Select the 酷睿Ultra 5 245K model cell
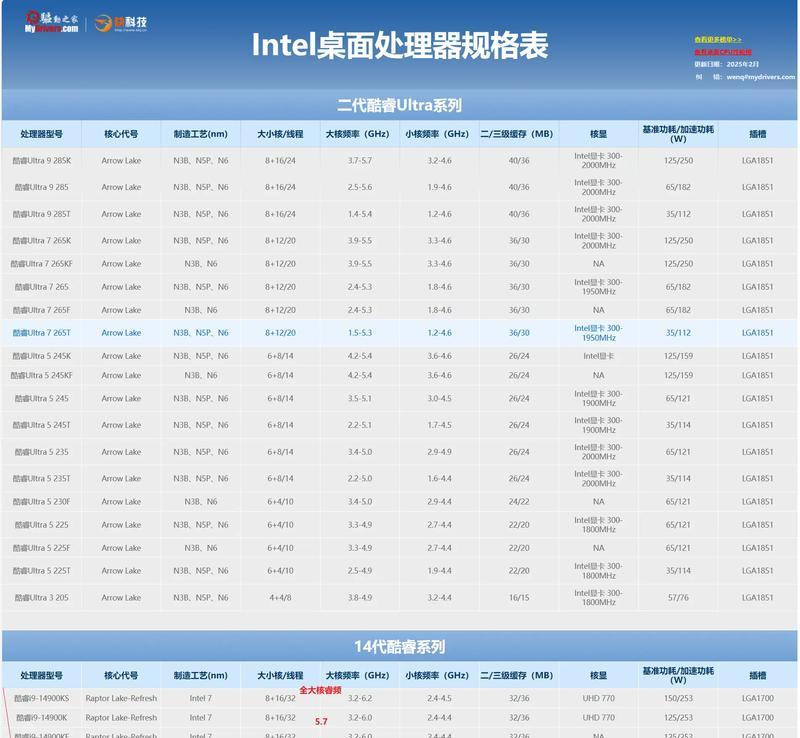The height and width of the screenshot is (738, 800). coord(41,356)
